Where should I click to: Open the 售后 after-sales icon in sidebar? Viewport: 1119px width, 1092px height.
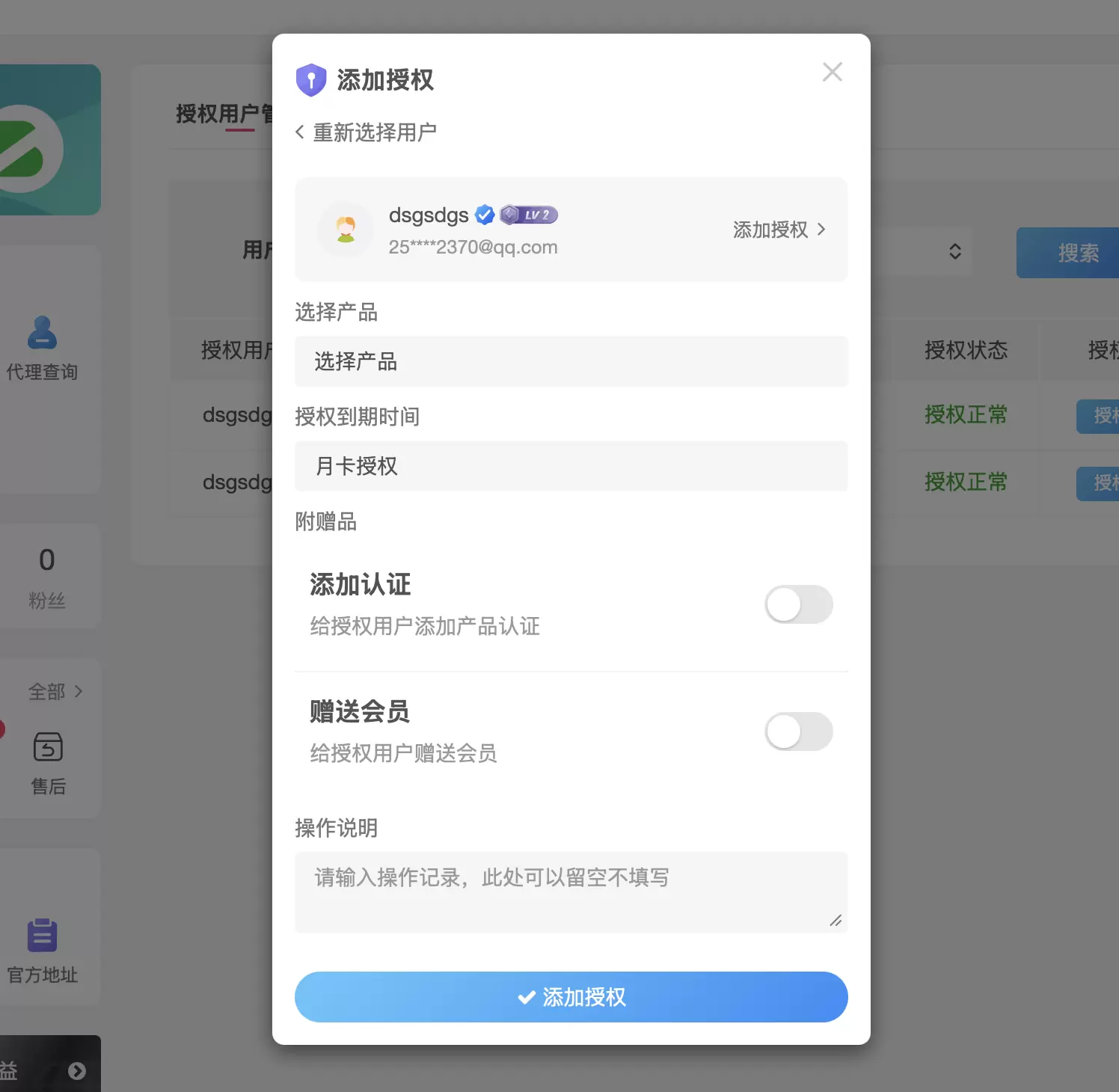pos(48,746)
